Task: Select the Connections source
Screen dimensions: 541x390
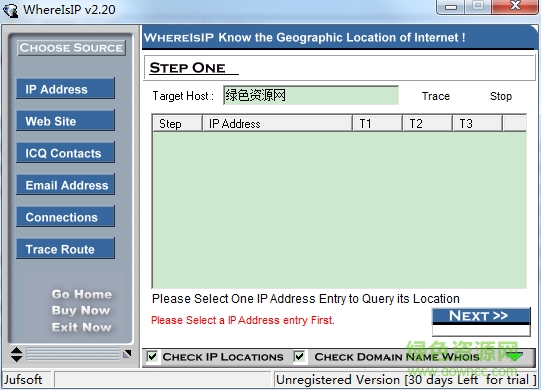Action: (65, 217)
